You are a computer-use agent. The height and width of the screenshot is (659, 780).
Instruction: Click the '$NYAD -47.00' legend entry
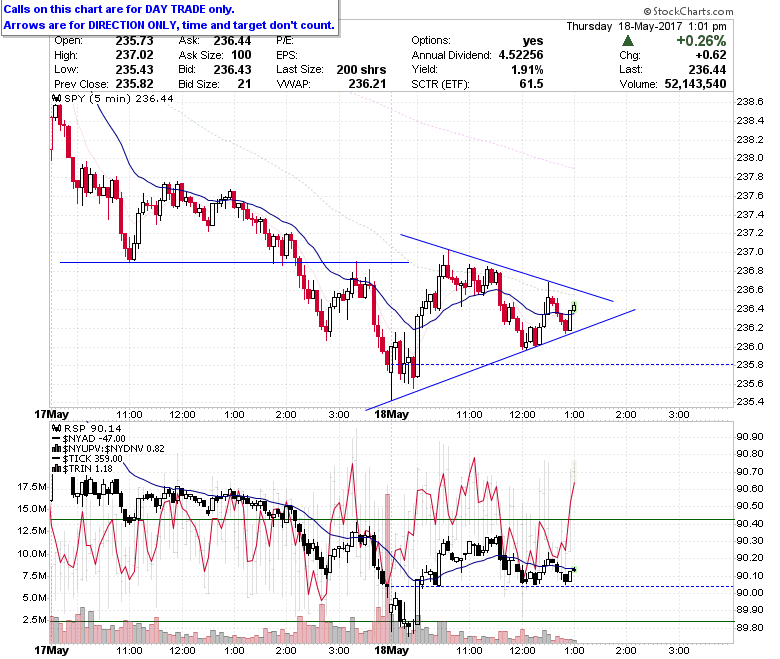(94, 439)
